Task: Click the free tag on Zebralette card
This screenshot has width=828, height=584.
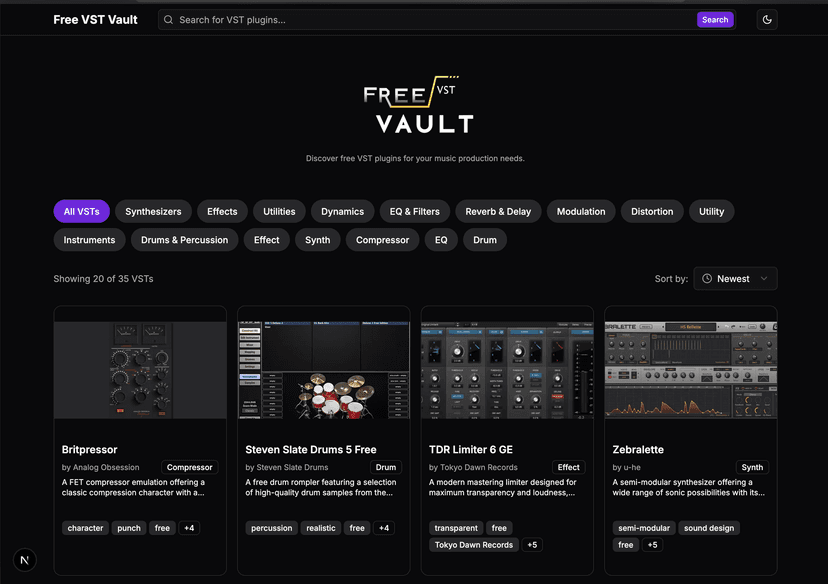Action: pos(626,545)
